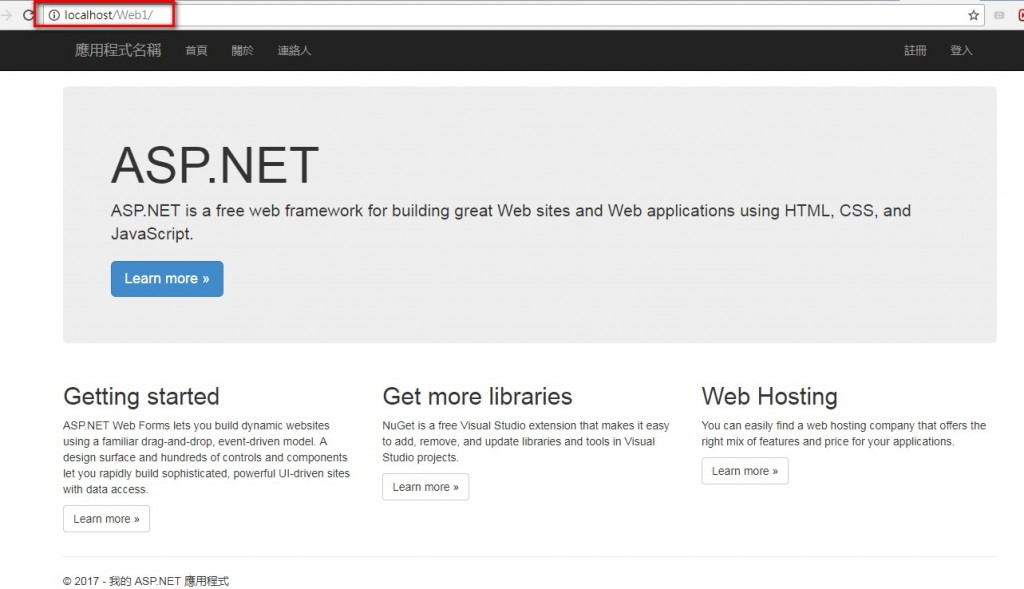The image size is (1024, 589).
Task: Click the 'NuGet is a free Visual Studio extension' text
Action: point(526,441)
